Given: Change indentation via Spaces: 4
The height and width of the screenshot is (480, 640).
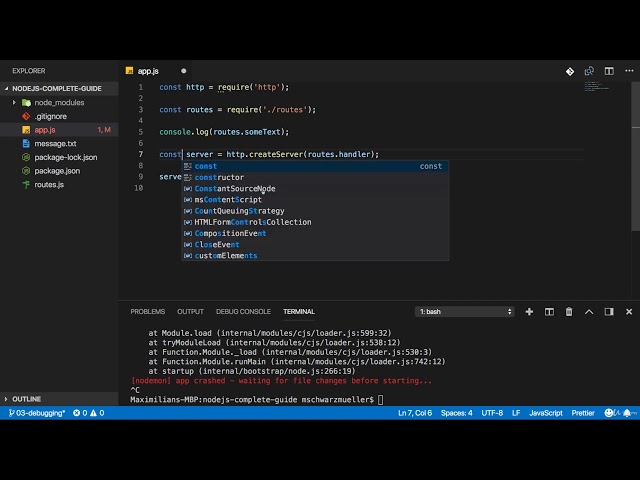Looking at the screenshot, I should [x=456, y=413].
